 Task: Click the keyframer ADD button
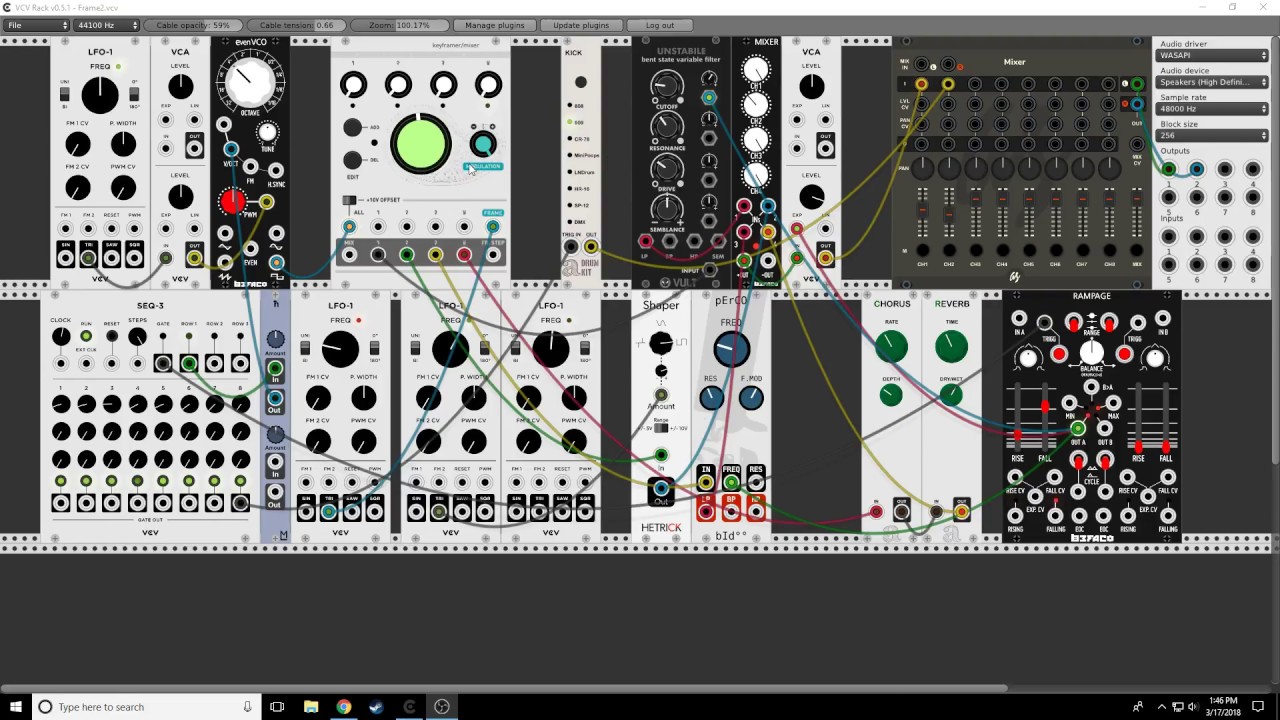click(352, 128)
